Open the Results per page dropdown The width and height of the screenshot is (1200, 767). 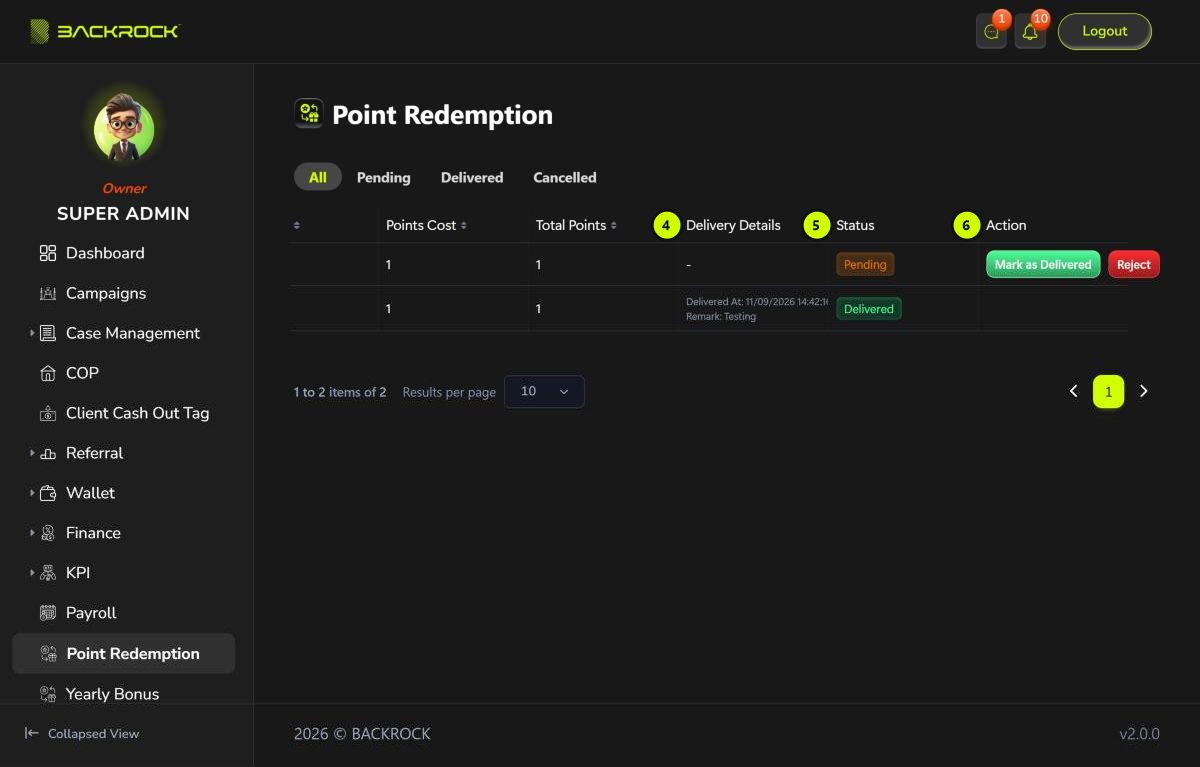[x=544, y=391]
